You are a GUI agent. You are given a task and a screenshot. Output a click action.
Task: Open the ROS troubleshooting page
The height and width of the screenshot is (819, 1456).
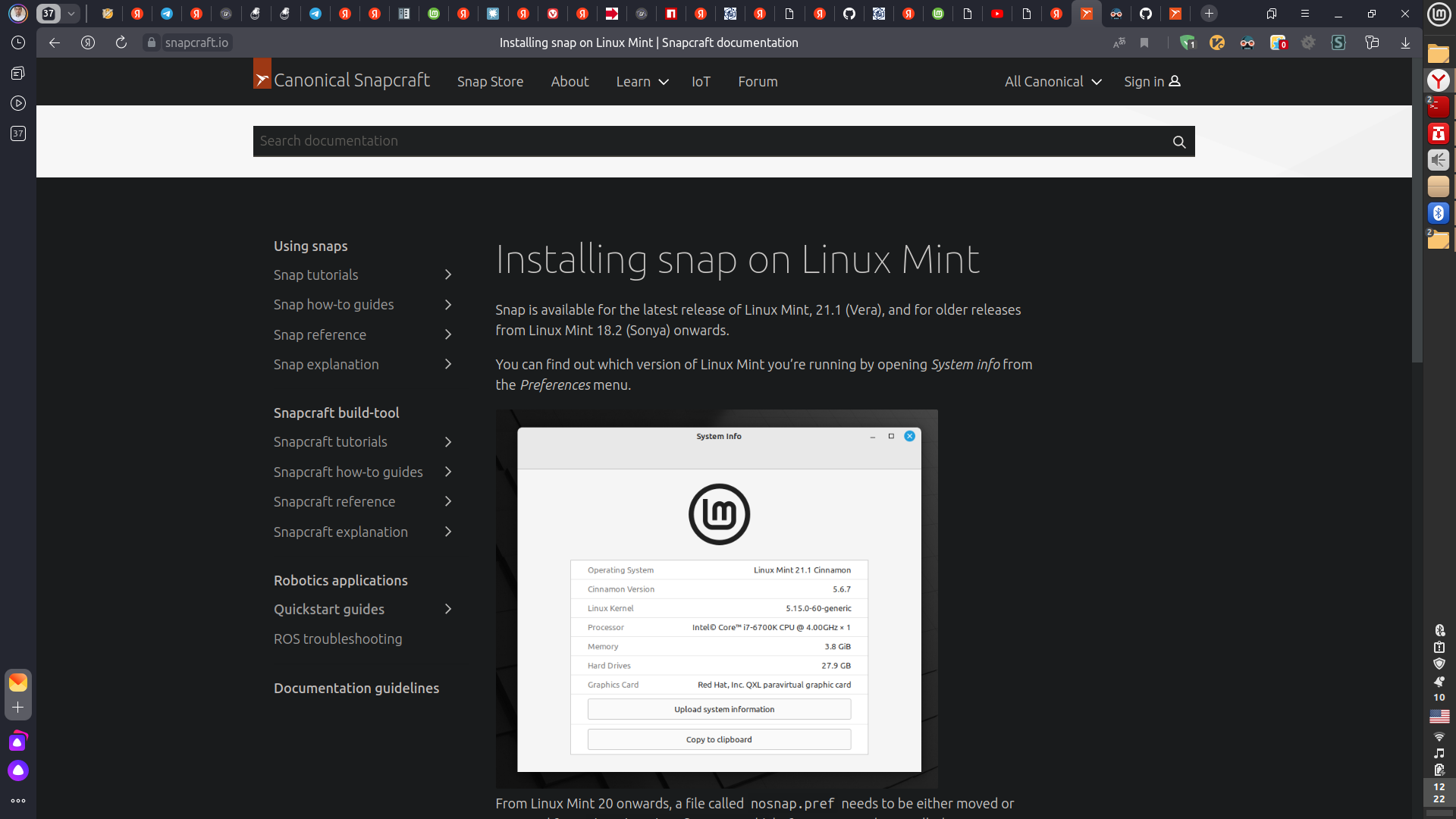(x=337, y=639)
